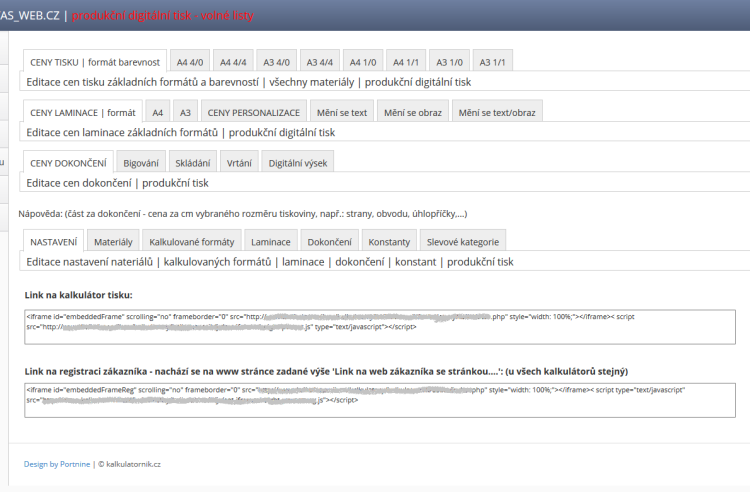Select the NASTAVENÍ tab
750x492 pixels.
coord(54,242)
